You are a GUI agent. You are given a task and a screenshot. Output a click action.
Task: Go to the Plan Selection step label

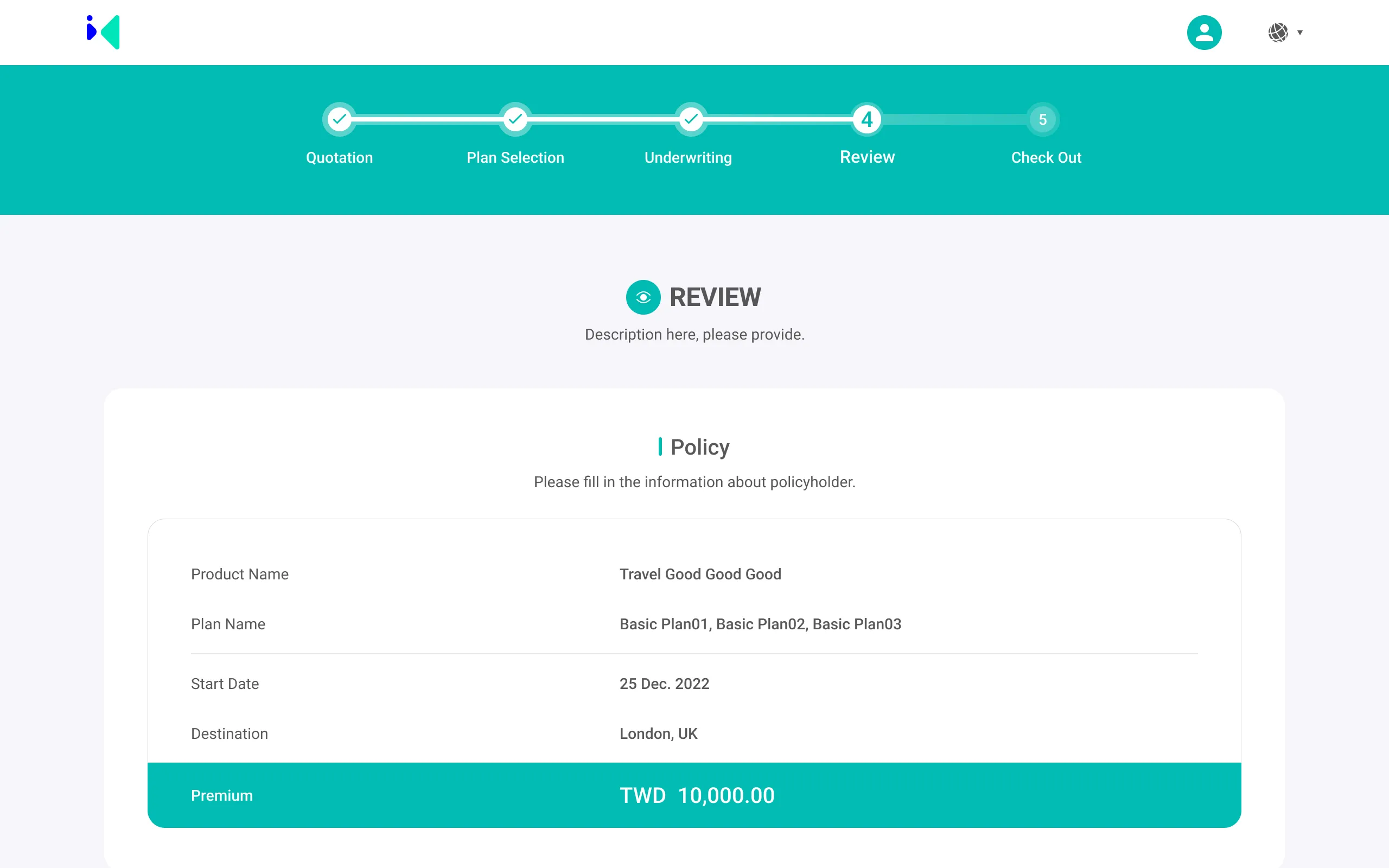click(x=515, y=157)
